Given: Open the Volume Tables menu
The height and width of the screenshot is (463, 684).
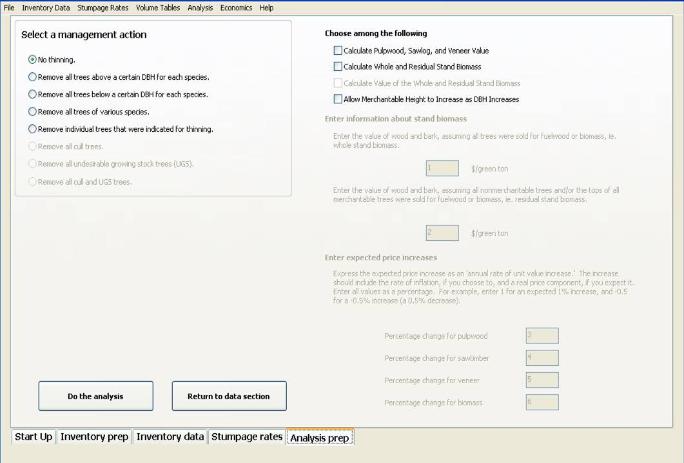Looking at the screenshot, I should pos(159,7).
